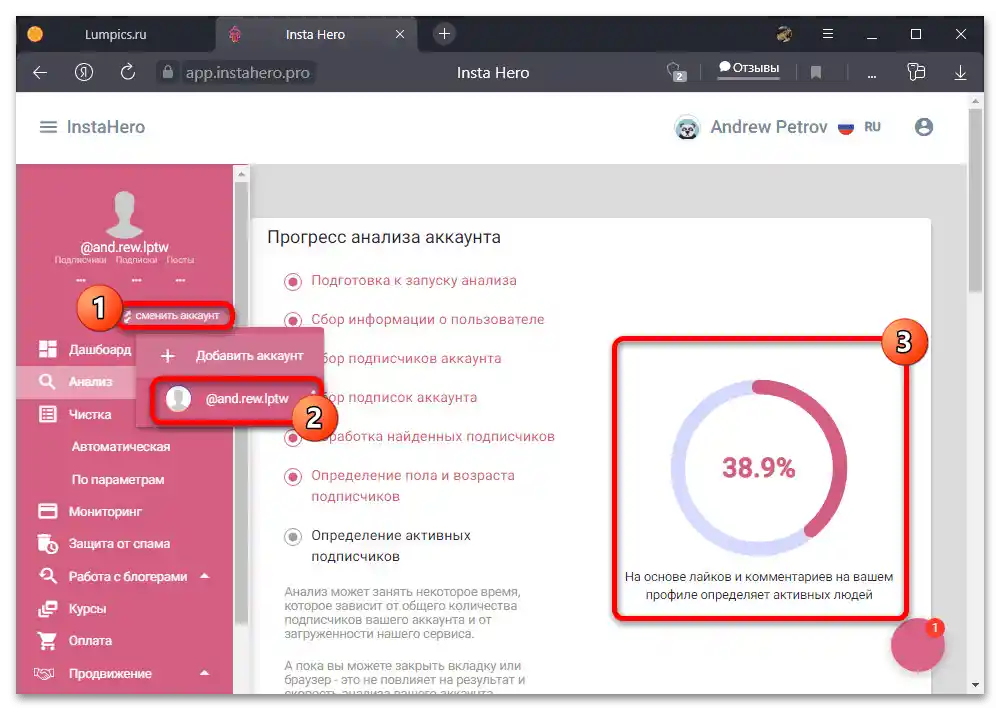
Task: Open the Yandex home button
Action: pos(84,73)
